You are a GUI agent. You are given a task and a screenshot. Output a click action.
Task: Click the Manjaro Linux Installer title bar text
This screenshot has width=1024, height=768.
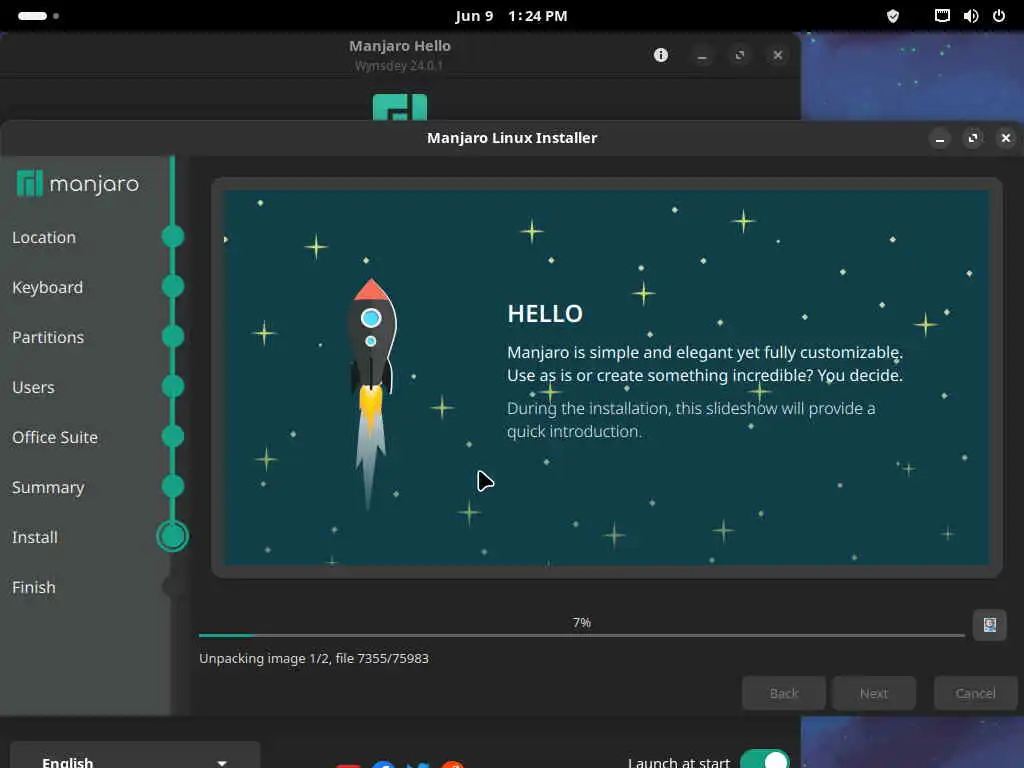point(512,138)
